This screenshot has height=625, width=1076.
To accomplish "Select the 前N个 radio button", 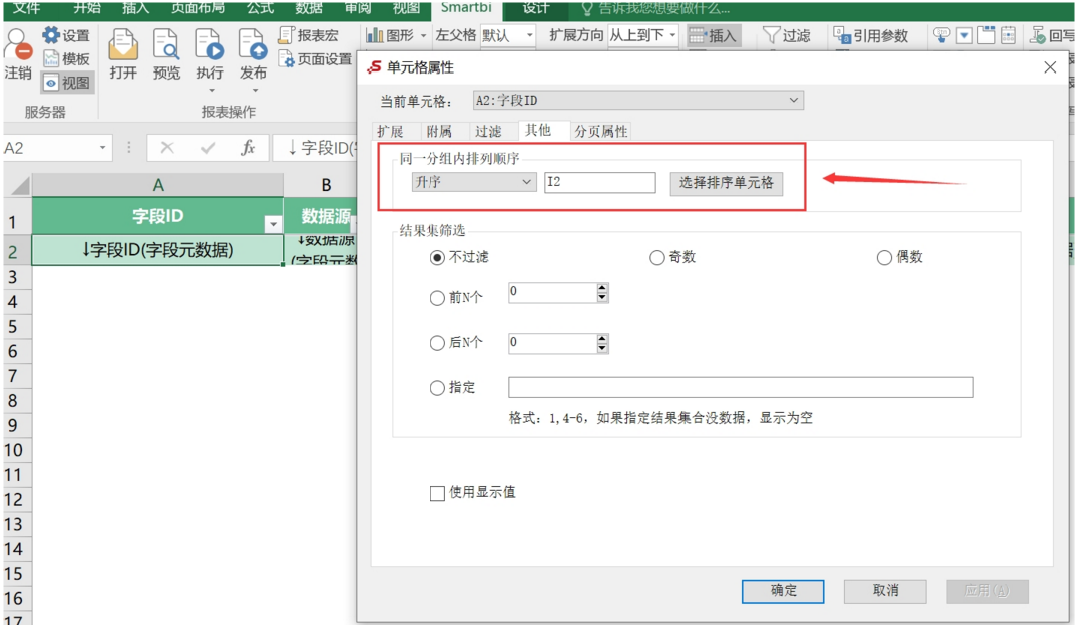I will [437, 298].
